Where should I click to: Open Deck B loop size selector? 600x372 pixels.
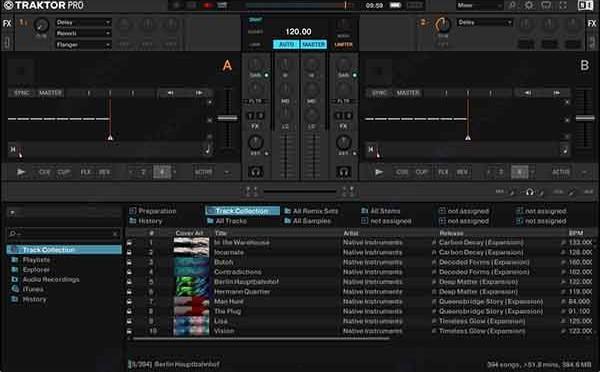(519, 172)
